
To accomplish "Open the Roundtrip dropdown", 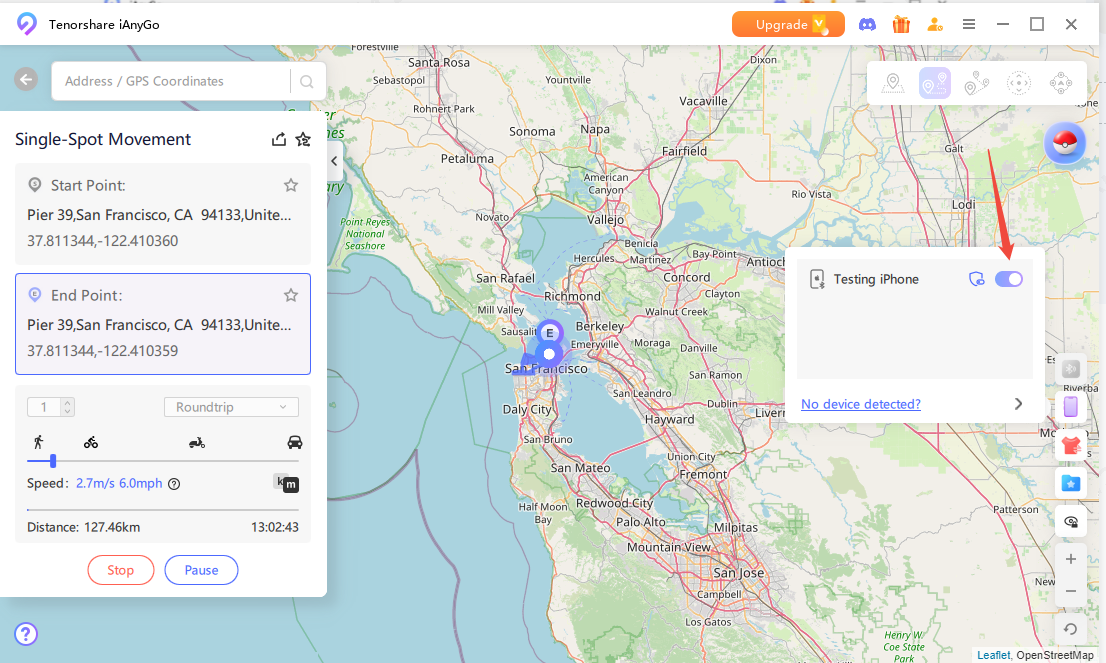I will pyautogui.click(x=231, y=407).
